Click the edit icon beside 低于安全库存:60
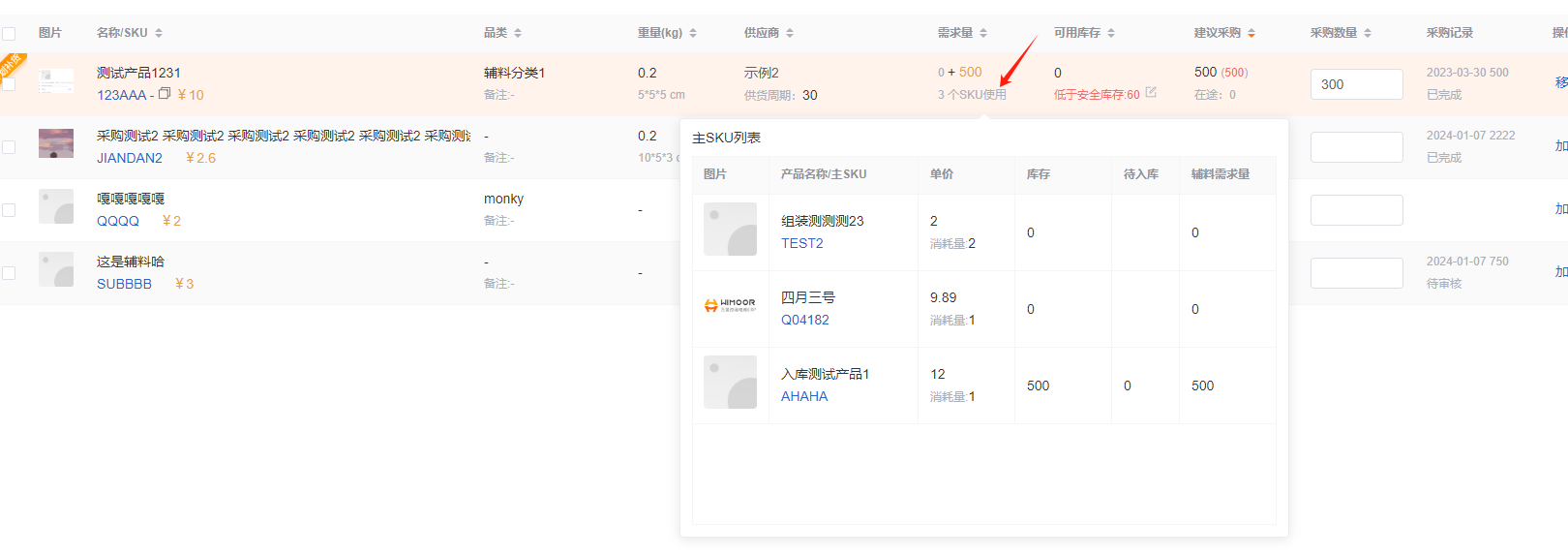Screen dimensions: 1568x555 coord(1151,93)
